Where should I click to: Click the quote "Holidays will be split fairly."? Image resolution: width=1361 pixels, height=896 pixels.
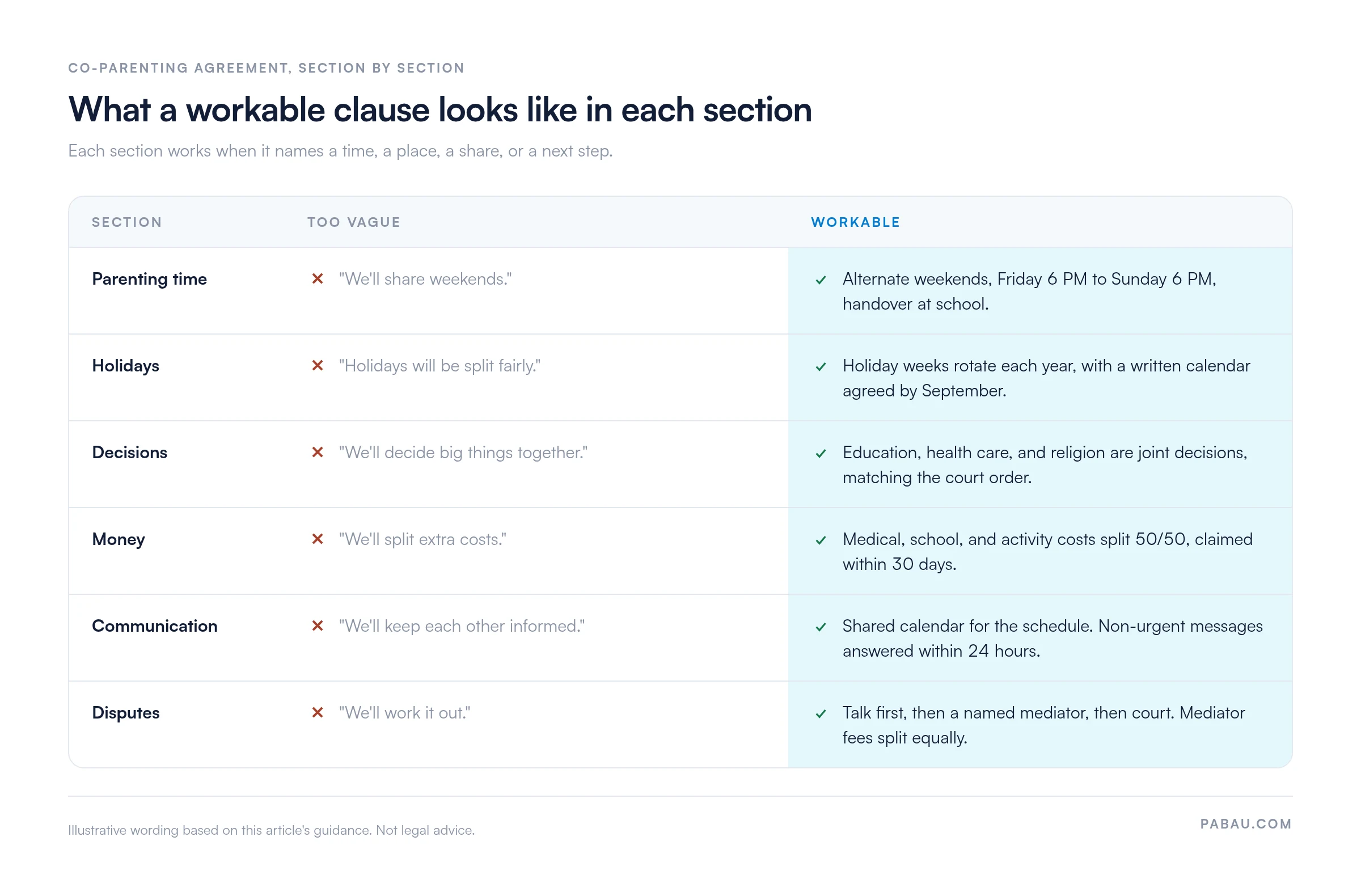[439, 366]
